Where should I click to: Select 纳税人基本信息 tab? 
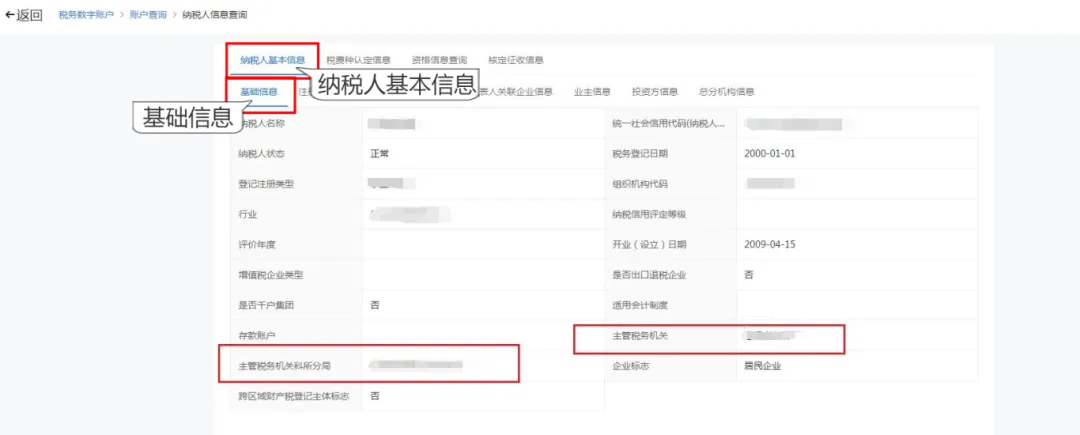pyautogui.click(x=272, y=60)
